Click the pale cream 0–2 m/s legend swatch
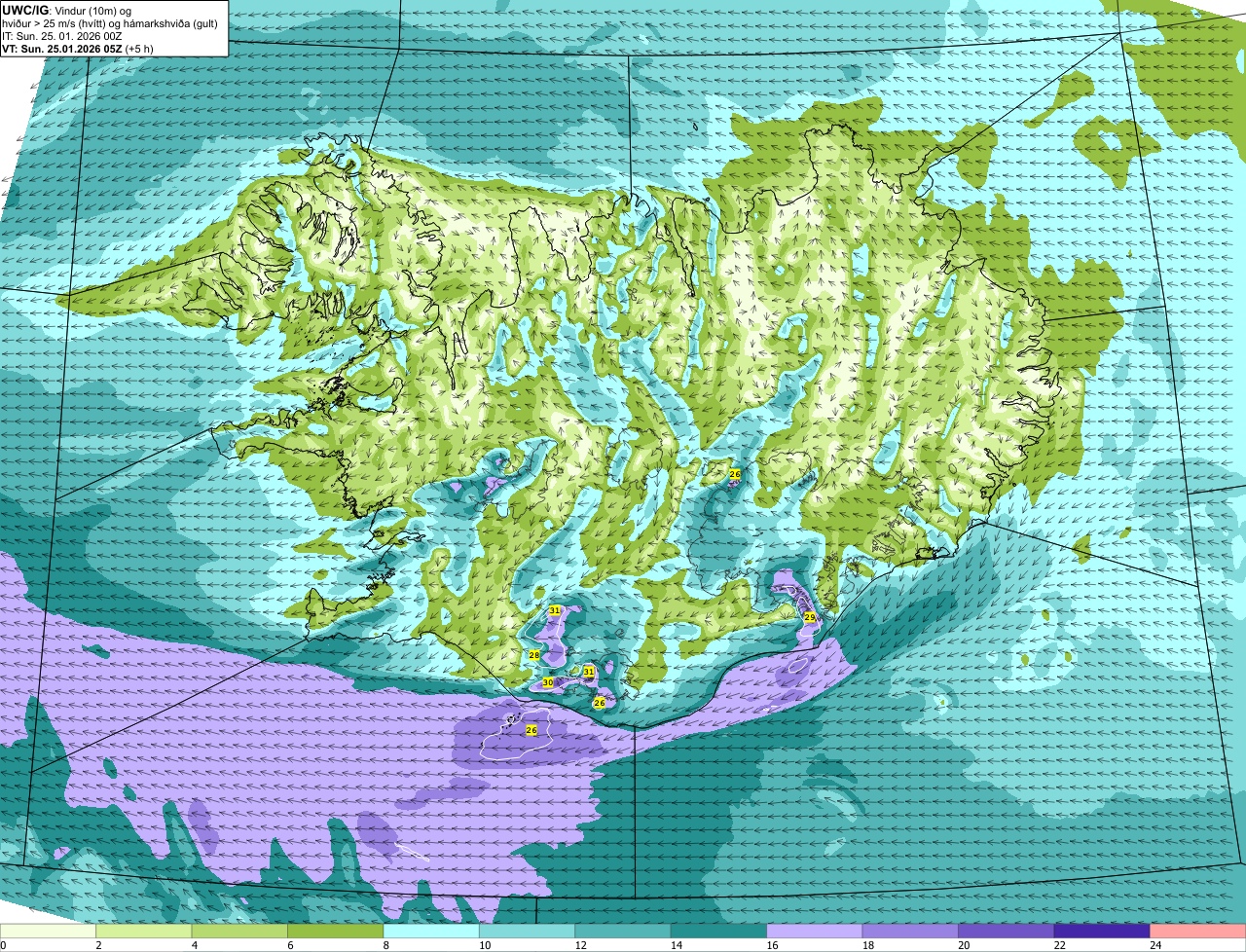 [48, 931]
